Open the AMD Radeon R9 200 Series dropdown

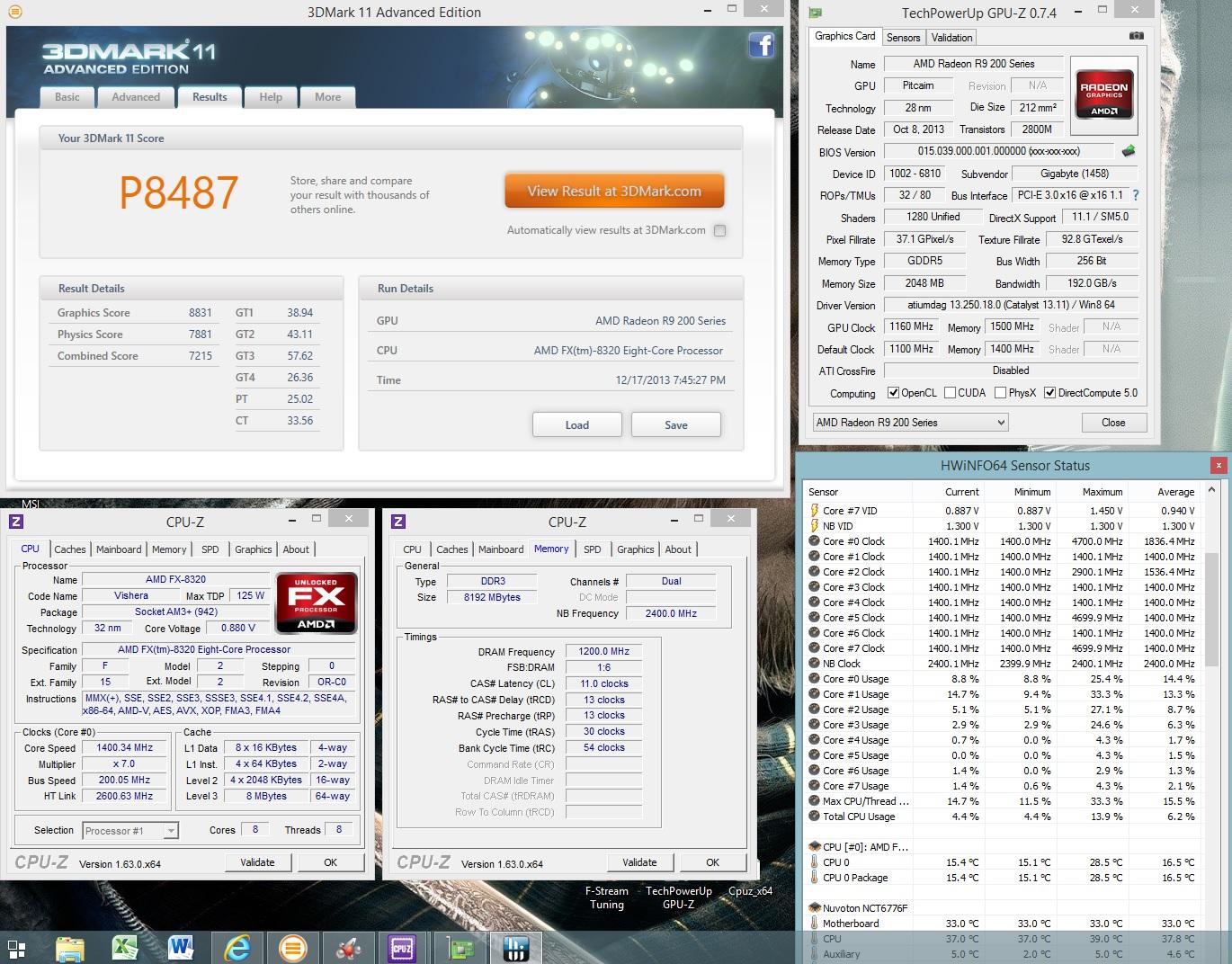[910, 423]
